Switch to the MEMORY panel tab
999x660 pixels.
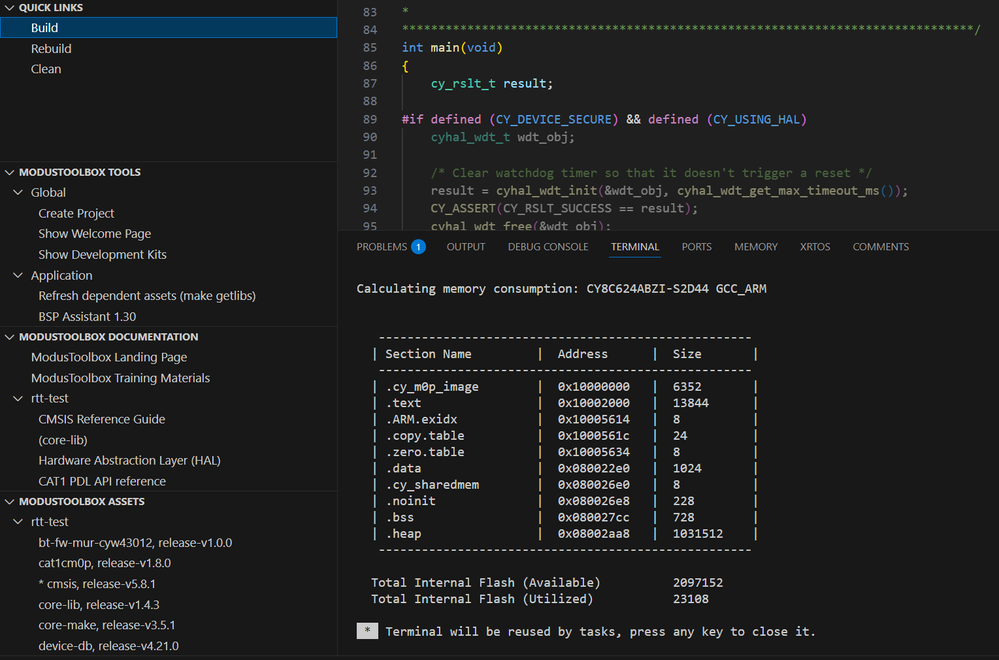(755, 246)
